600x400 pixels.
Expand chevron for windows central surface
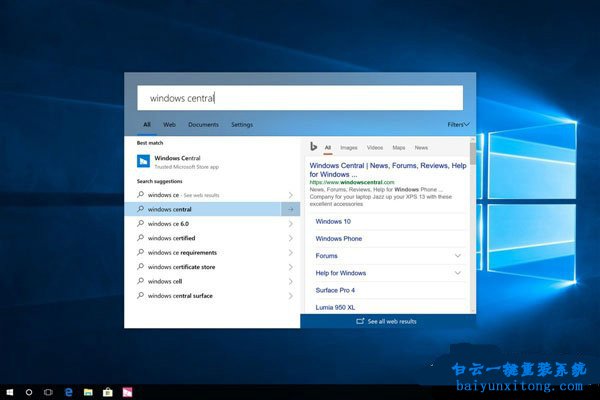[x=290, y=296]
